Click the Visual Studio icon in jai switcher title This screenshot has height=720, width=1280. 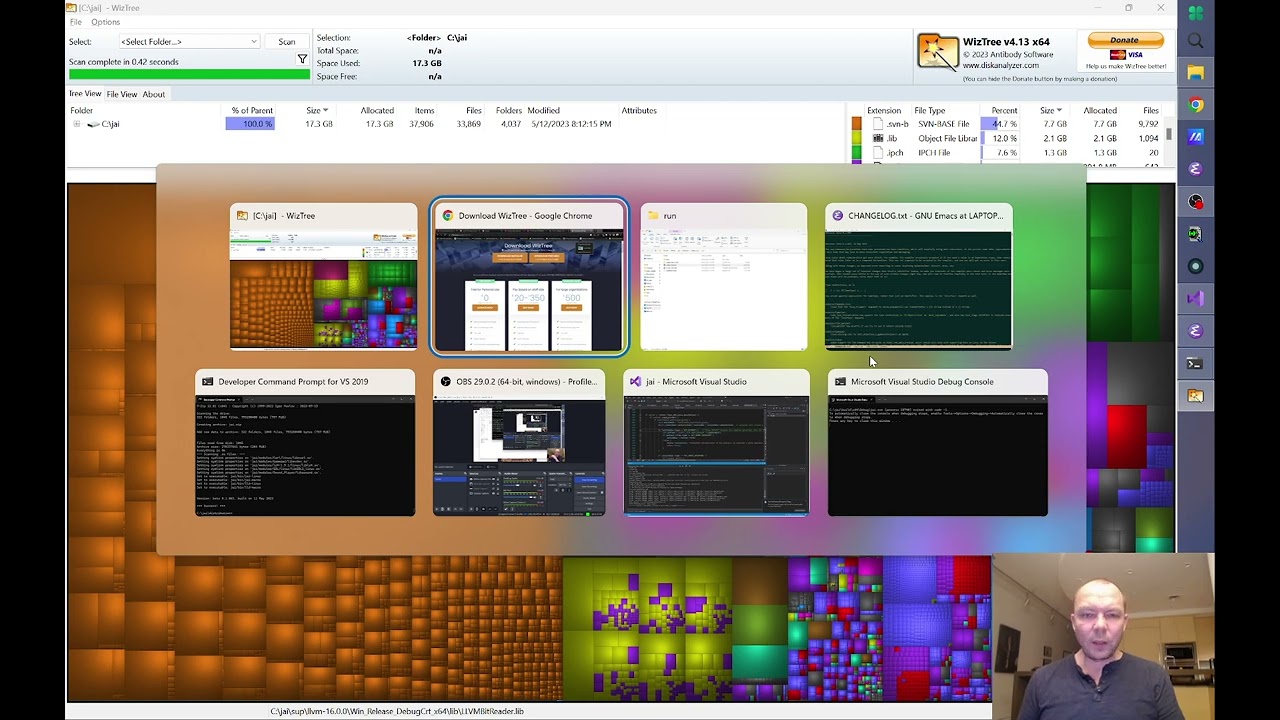[636, 381]
